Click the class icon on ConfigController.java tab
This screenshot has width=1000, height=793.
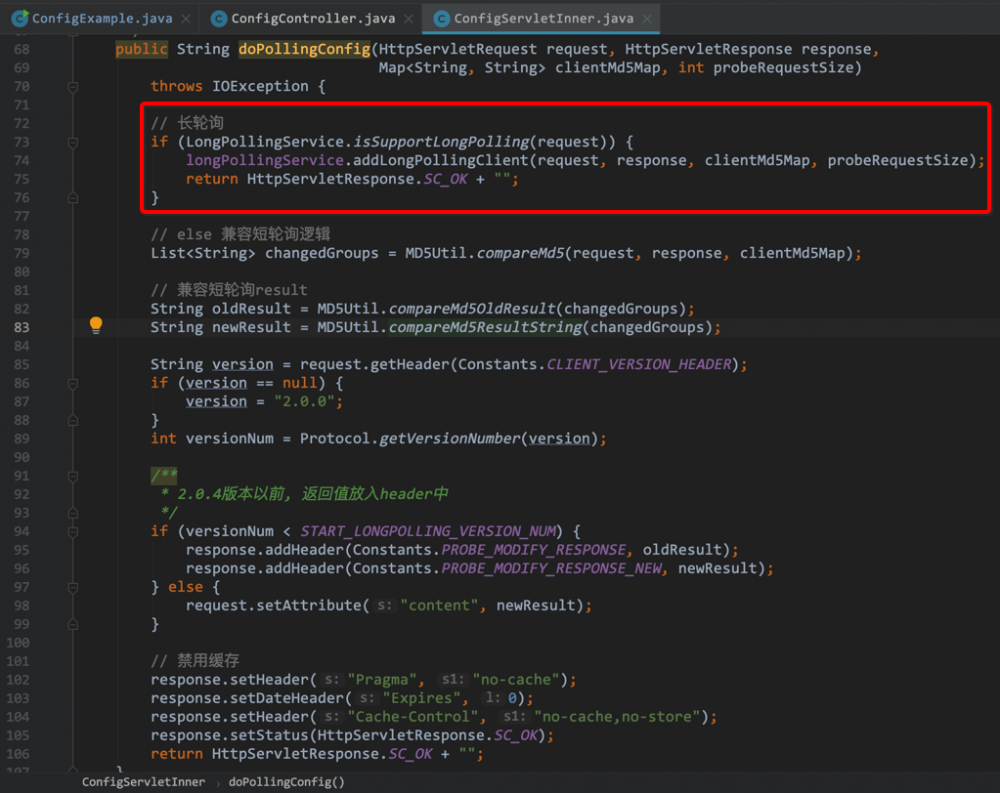[x=219, y=19]
